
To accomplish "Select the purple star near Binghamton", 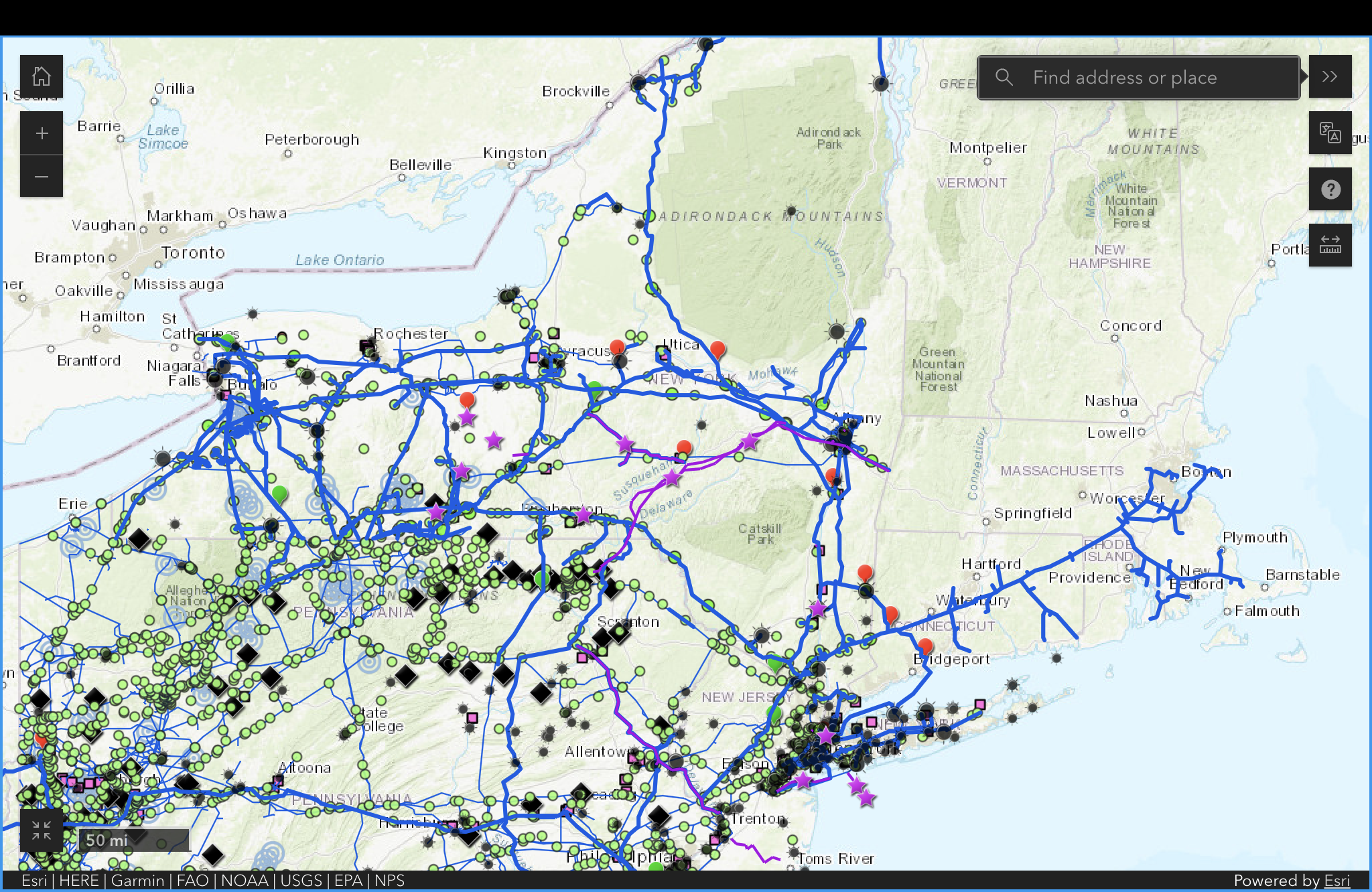I will [584, 515].
